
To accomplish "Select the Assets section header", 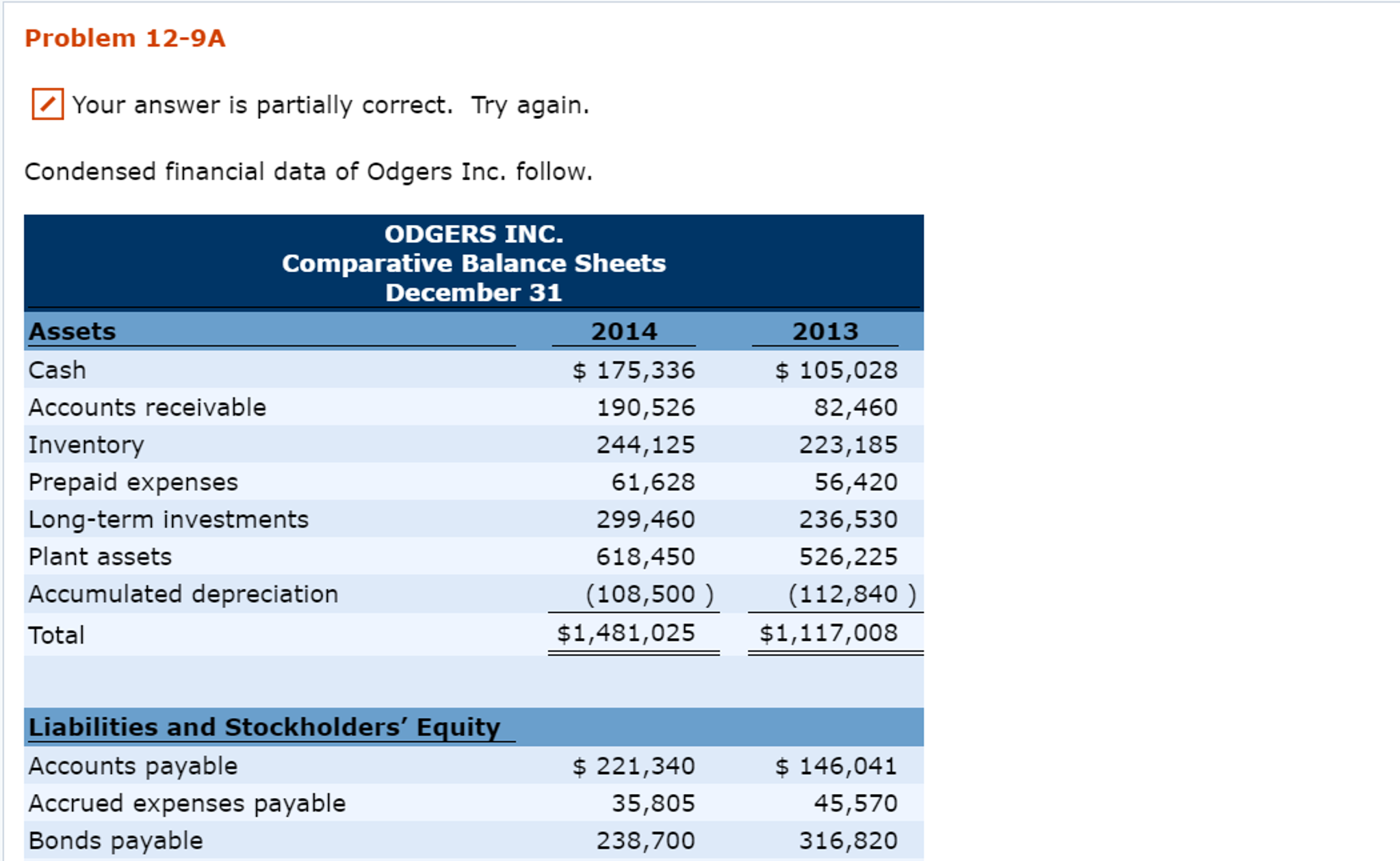I will click(x=72, y=332).
